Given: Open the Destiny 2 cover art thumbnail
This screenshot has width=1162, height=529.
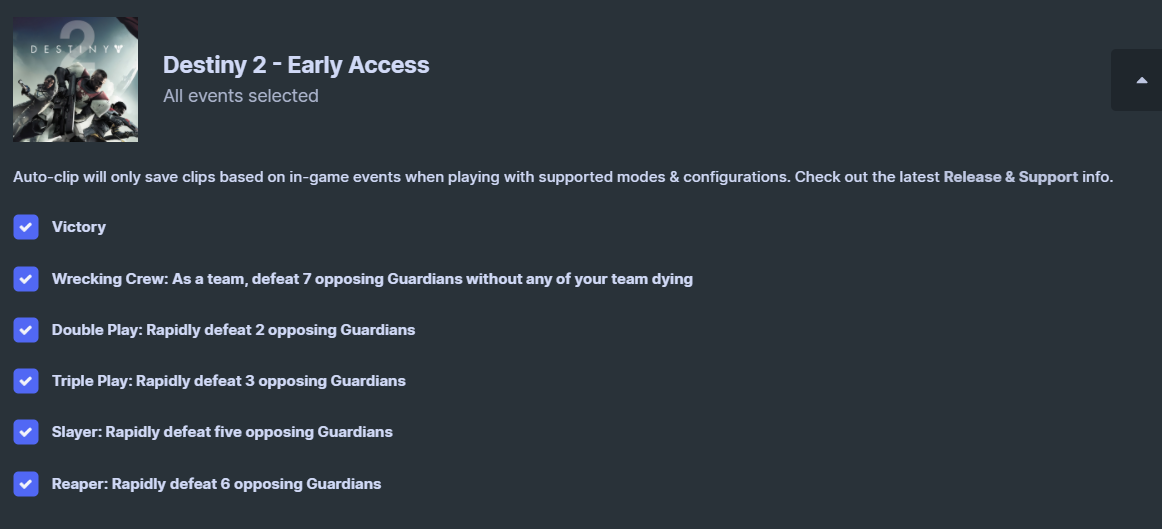Looking at the screenshot, I should click(76, 79).
